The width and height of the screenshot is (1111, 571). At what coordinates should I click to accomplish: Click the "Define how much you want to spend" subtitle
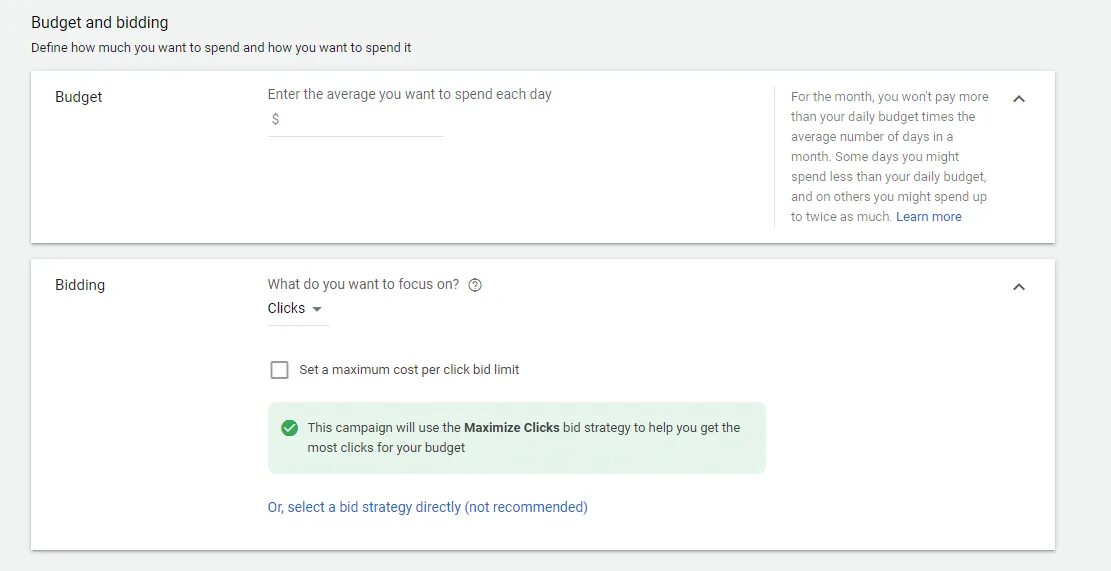[x=221, y=47]
